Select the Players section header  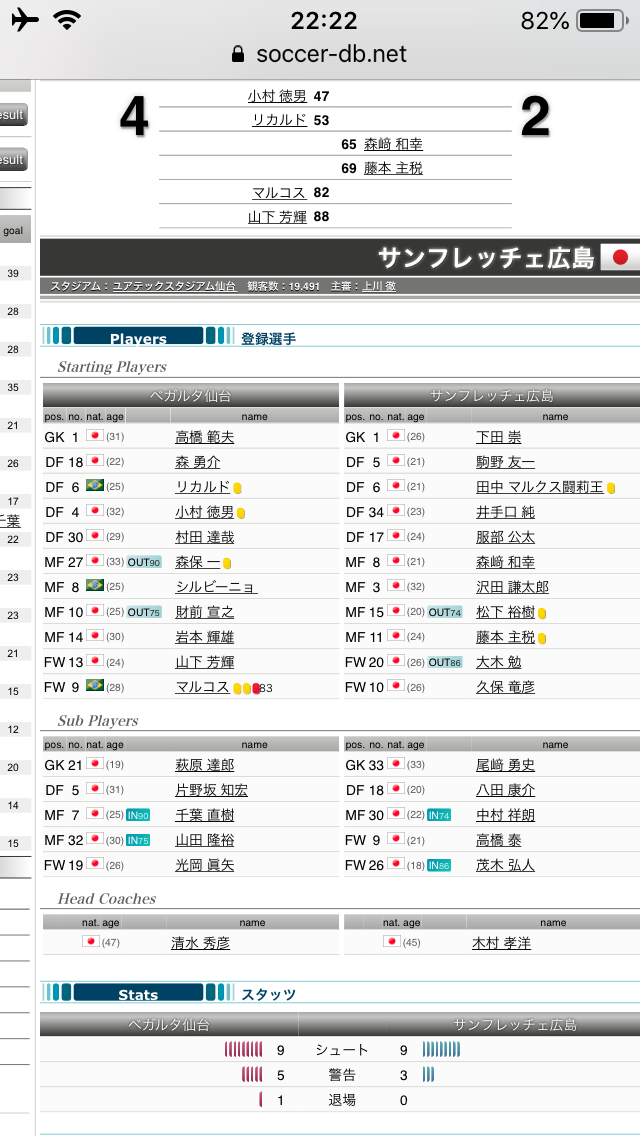pyautogui.click(x=138, y=338)
